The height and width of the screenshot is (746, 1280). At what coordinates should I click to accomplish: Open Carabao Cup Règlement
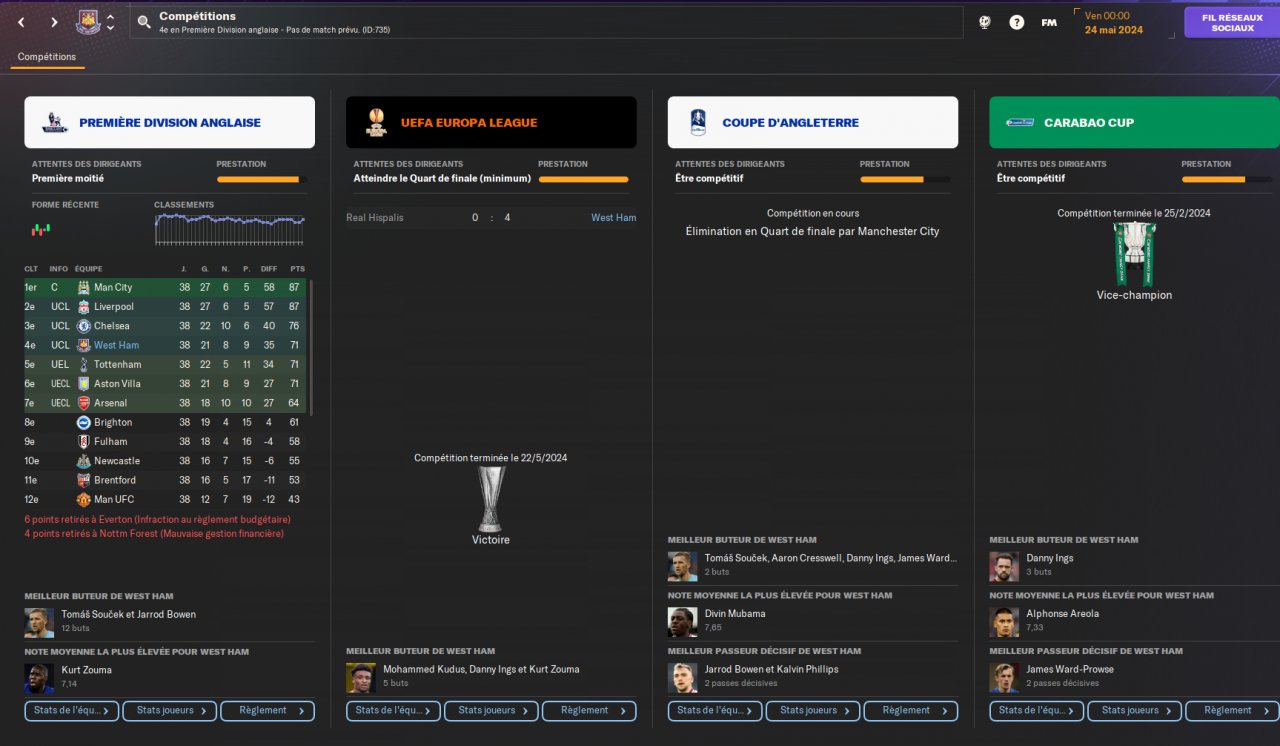click(x=1233, y=711)
